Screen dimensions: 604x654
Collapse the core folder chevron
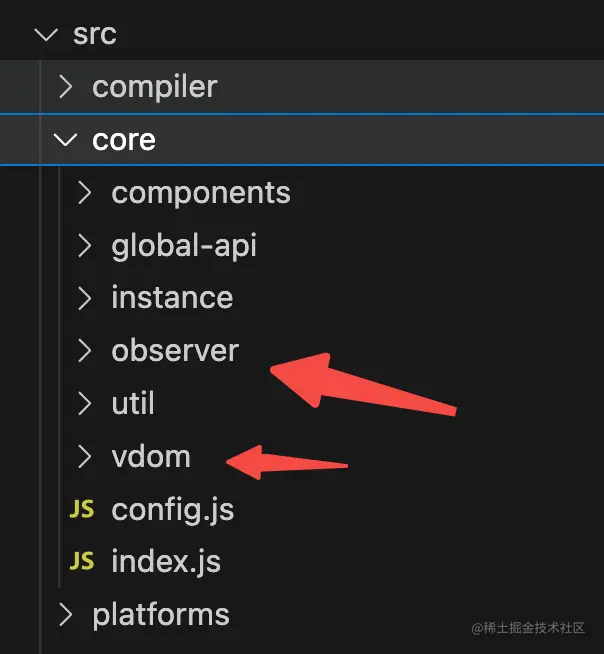click(x=66, y=140)
